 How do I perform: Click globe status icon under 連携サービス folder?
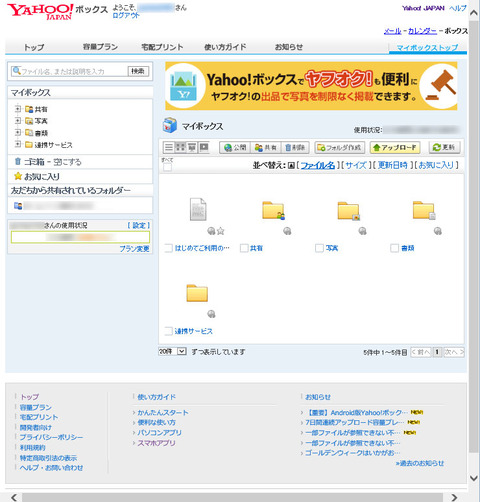pos(211,314)
